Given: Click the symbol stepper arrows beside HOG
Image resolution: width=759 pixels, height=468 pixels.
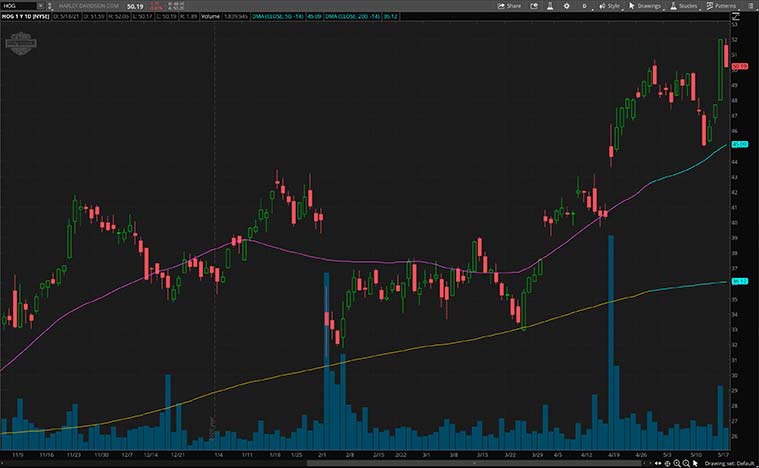Looking at the screenshot, I should [x=49, y=5].
